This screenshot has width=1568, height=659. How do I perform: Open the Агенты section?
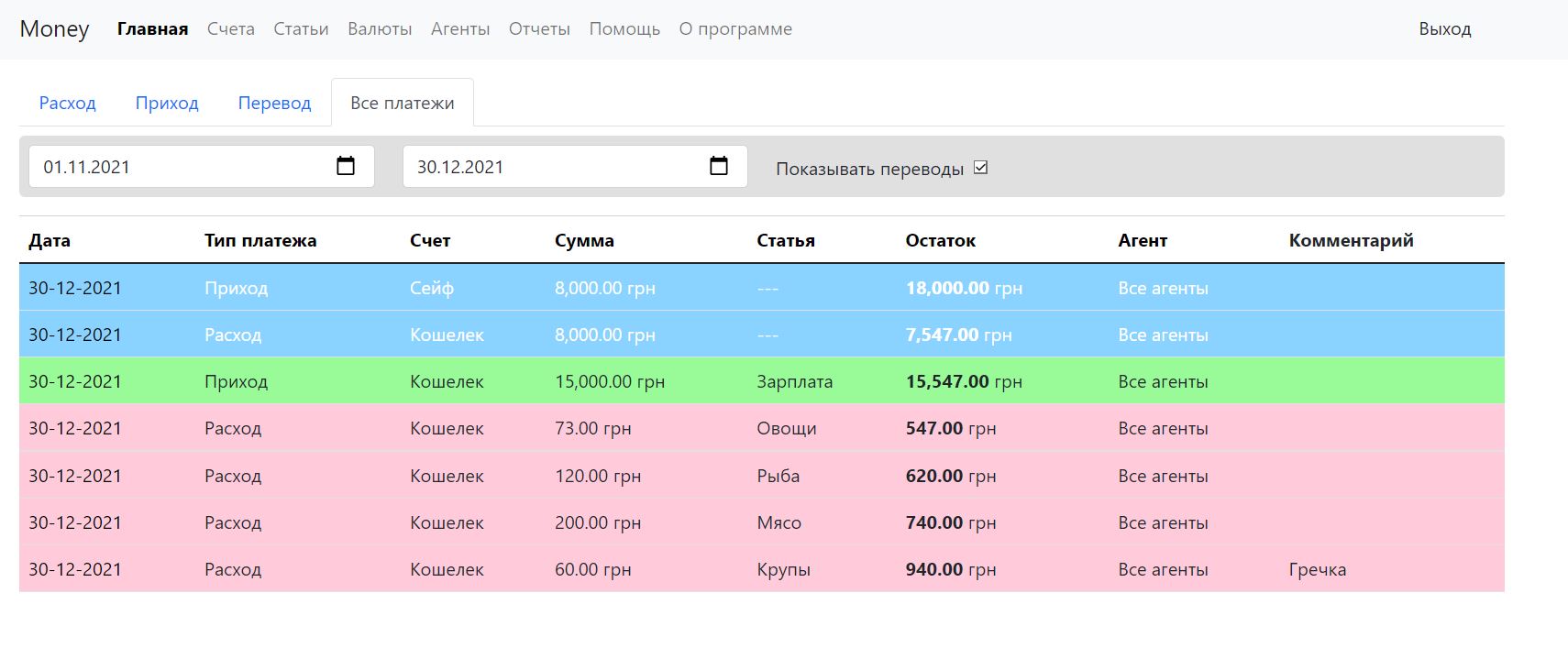(x=460, y=29)
